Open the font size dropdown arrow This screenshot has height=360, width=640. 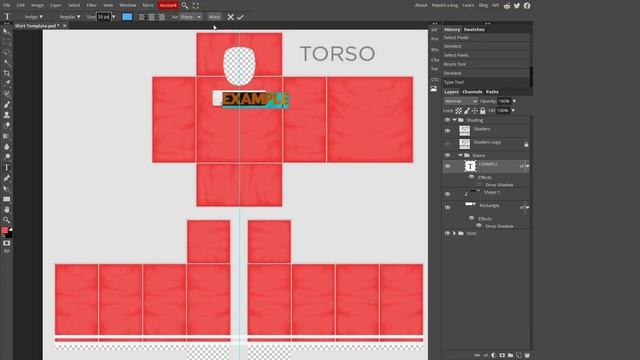[x=114, y=17]
